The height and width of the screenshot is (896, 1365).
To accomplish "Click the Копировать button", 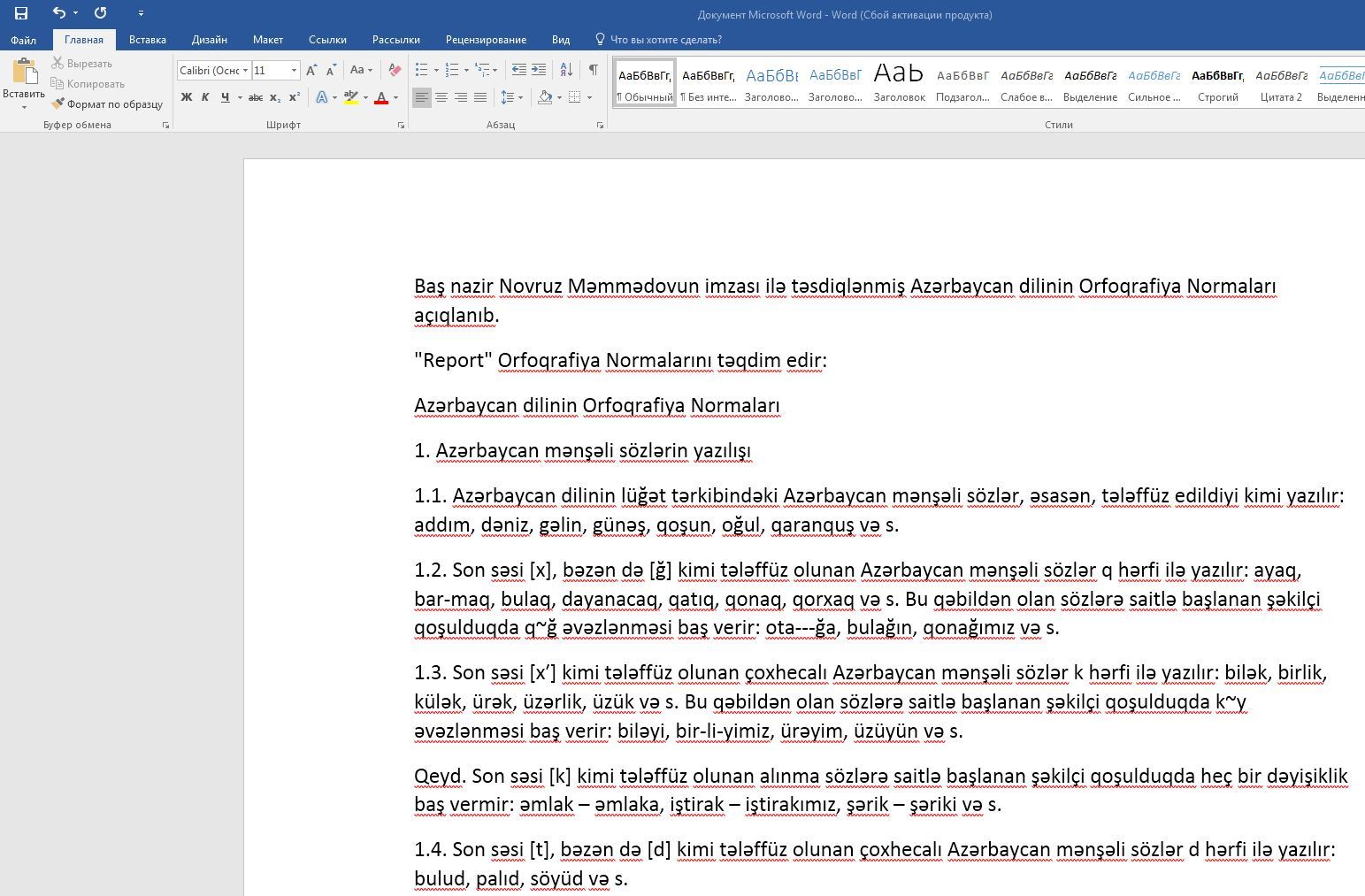I will [x=88, y=84].
